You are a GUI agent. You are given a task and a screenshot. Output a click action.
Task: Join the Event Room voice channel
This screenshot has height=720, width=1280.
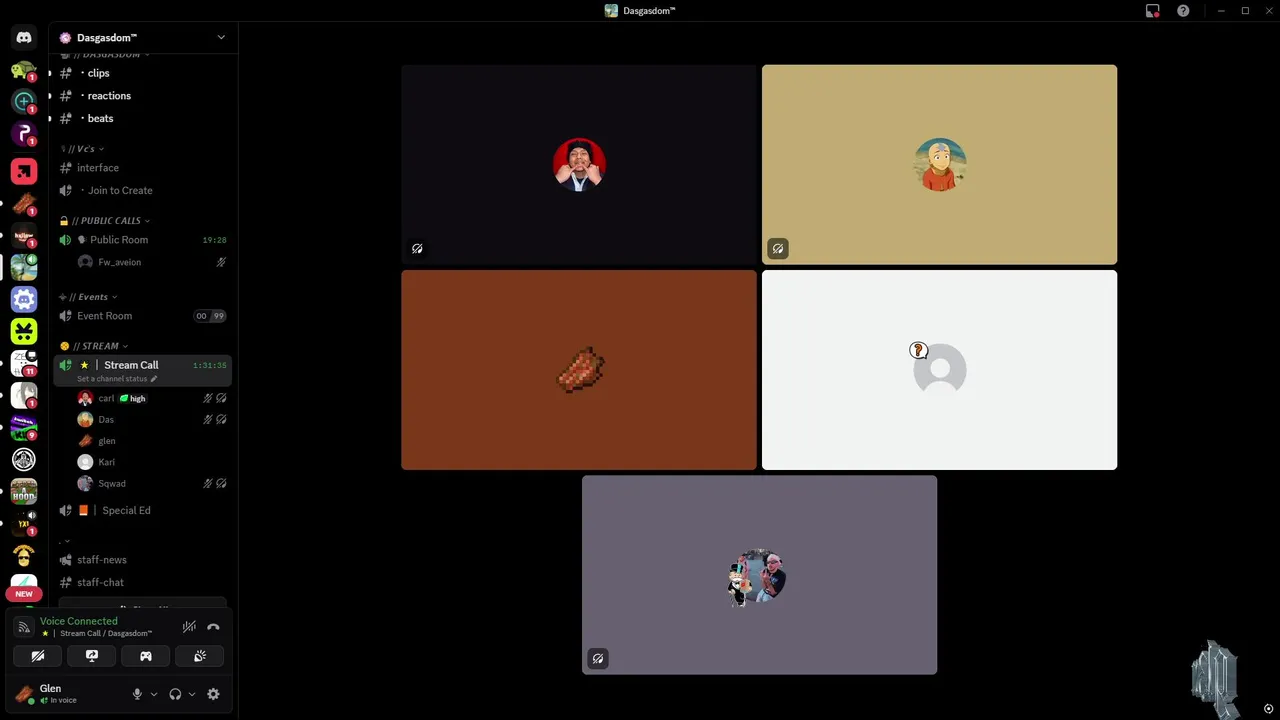click(142, 316)
